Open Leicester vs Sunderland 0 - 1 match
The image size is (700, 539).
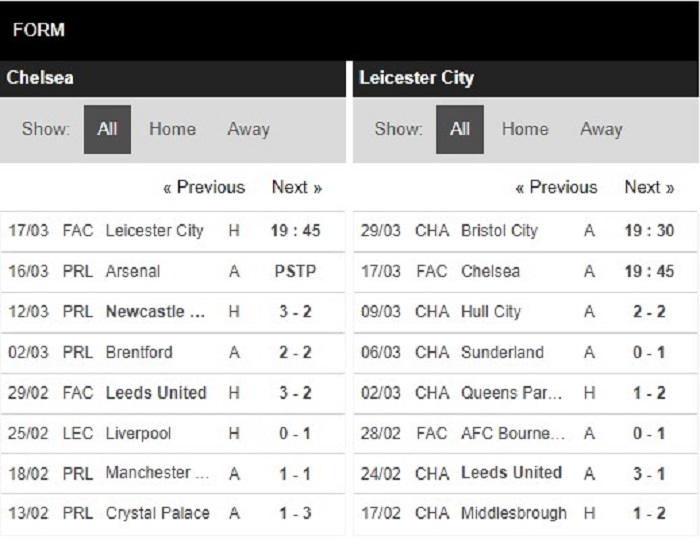525,352
